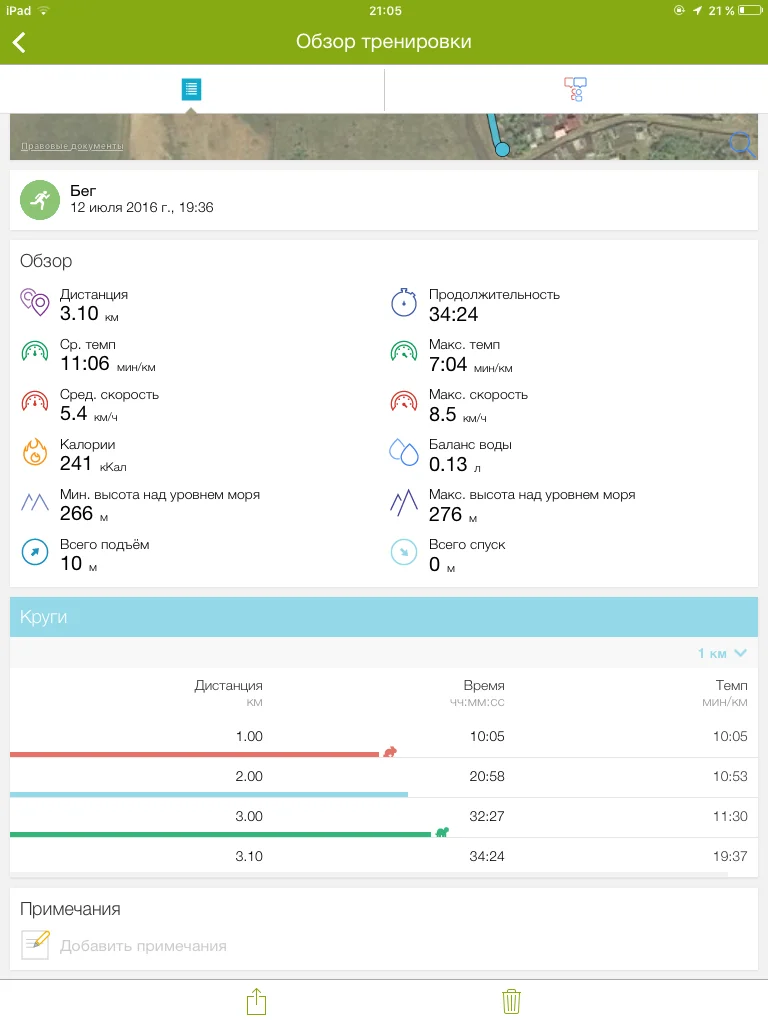Tap the blue lap 2 pace bar
This screenshot has height=1024, width=768.
pyautogui.click(x=209, y=794)
